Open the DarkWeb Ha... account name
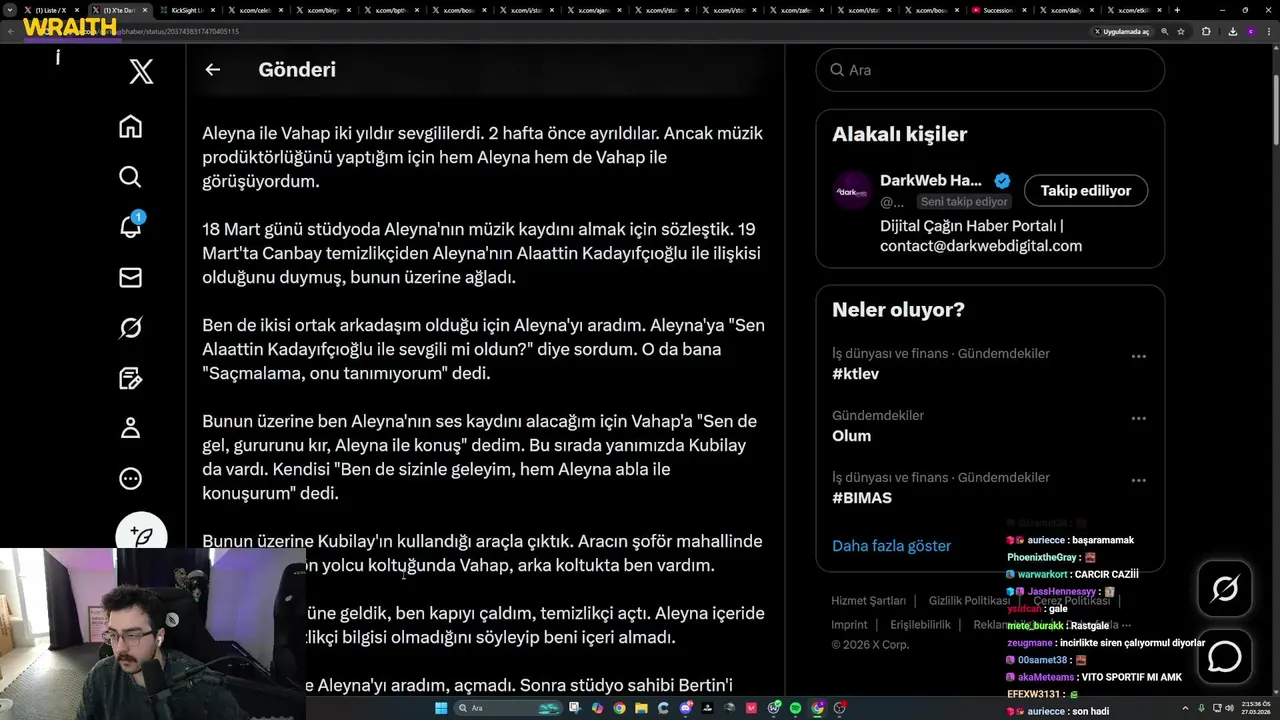Viewport: 1280px width, 720px height. (x=930, y=180)
